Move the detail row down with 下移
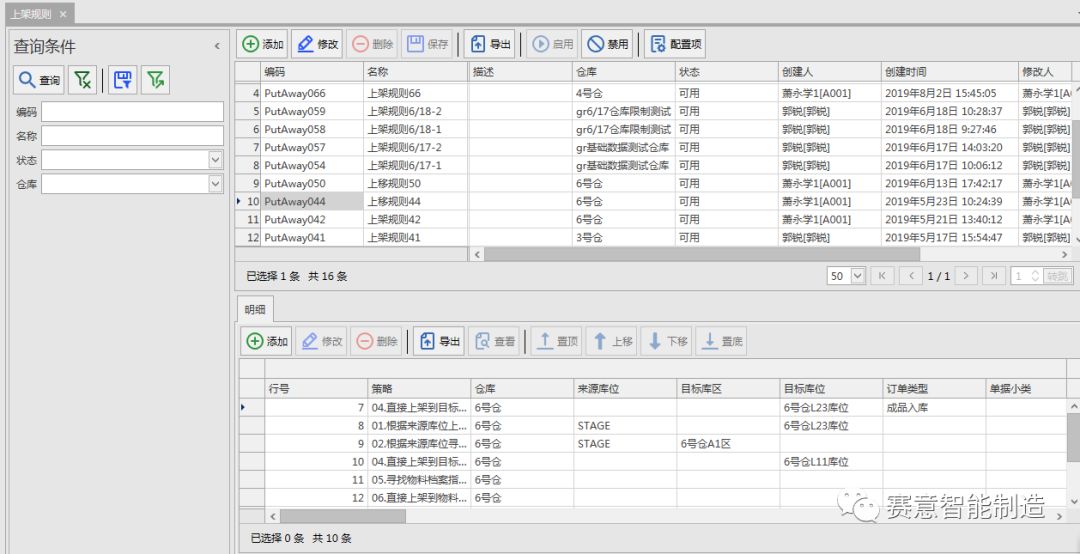Screen dimensions: 1080x554 pyautogui.click(x=668, y=341)
